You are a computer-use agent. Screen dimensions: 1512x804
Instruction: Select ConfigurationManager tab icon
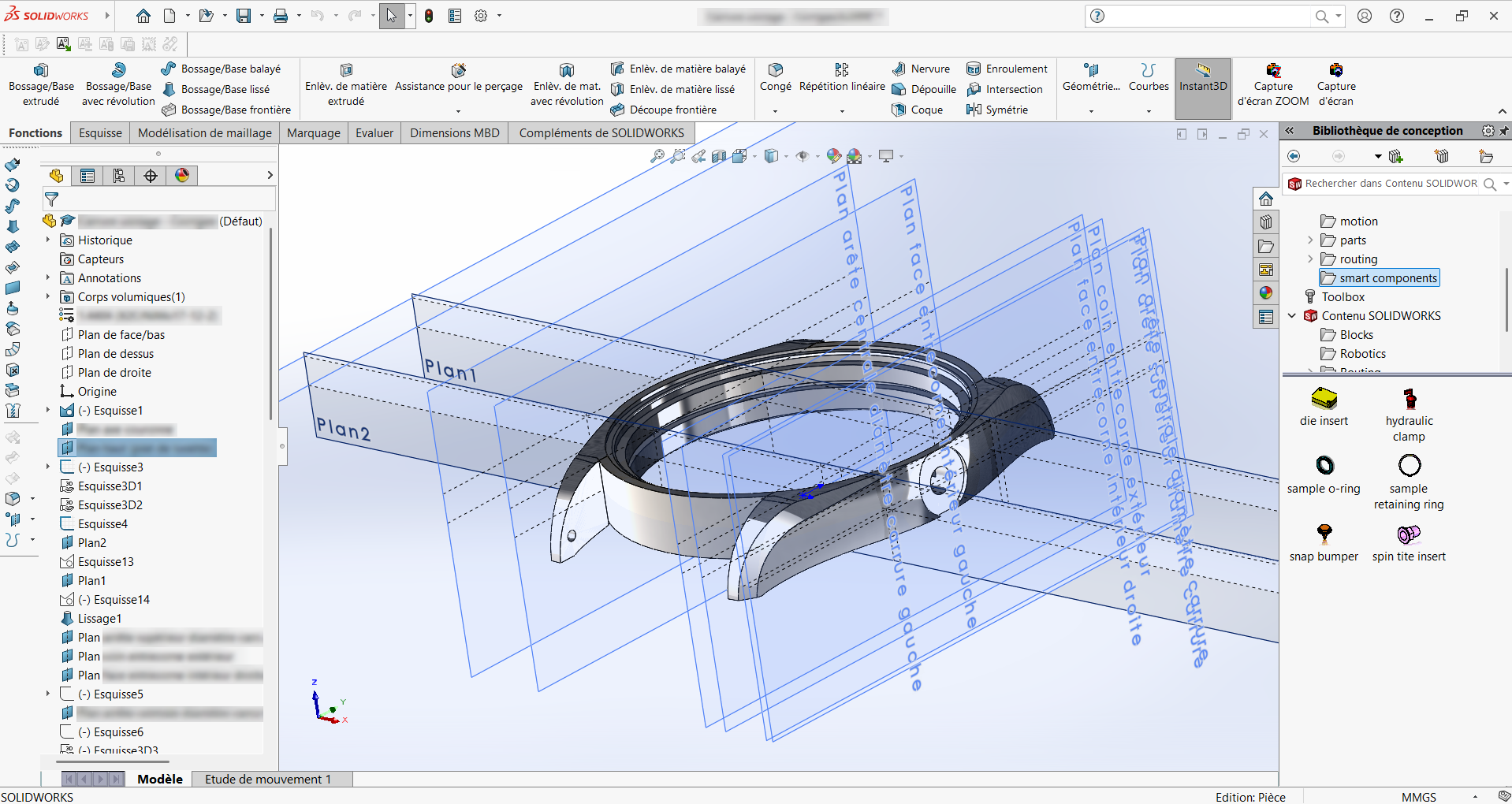tap(119, 176)
